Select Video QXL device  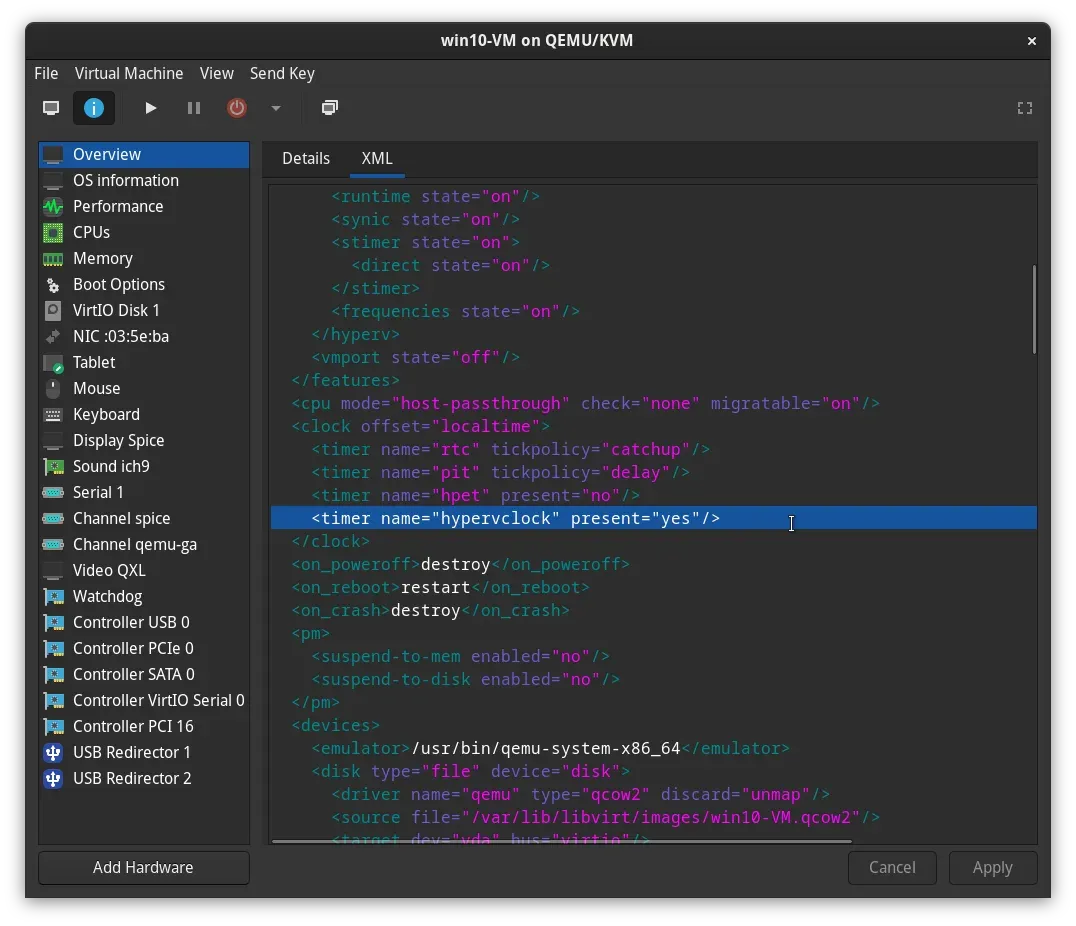coord(144,570)
